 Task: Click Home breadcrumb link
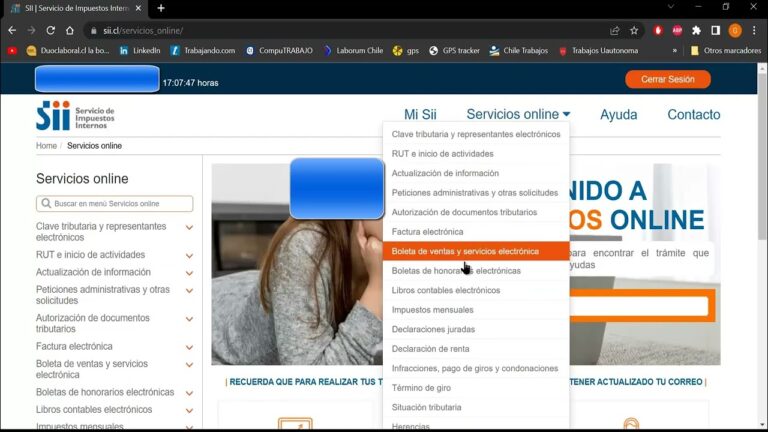pyautogui.click(x=46, y=145)
